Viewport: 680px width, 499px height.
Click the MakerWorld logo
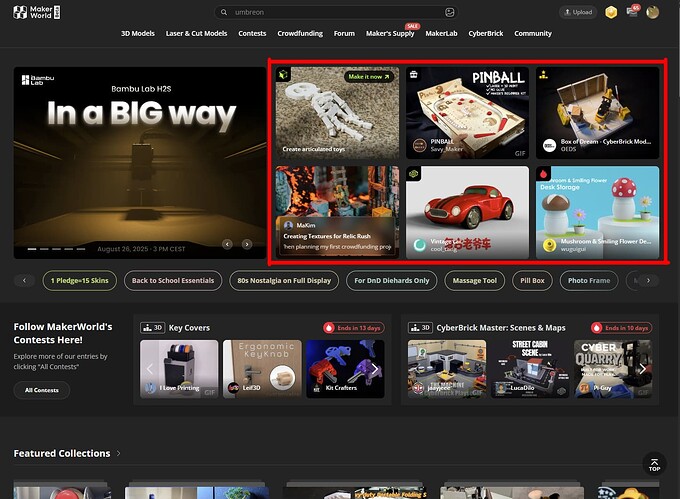(x=37, y=12)
